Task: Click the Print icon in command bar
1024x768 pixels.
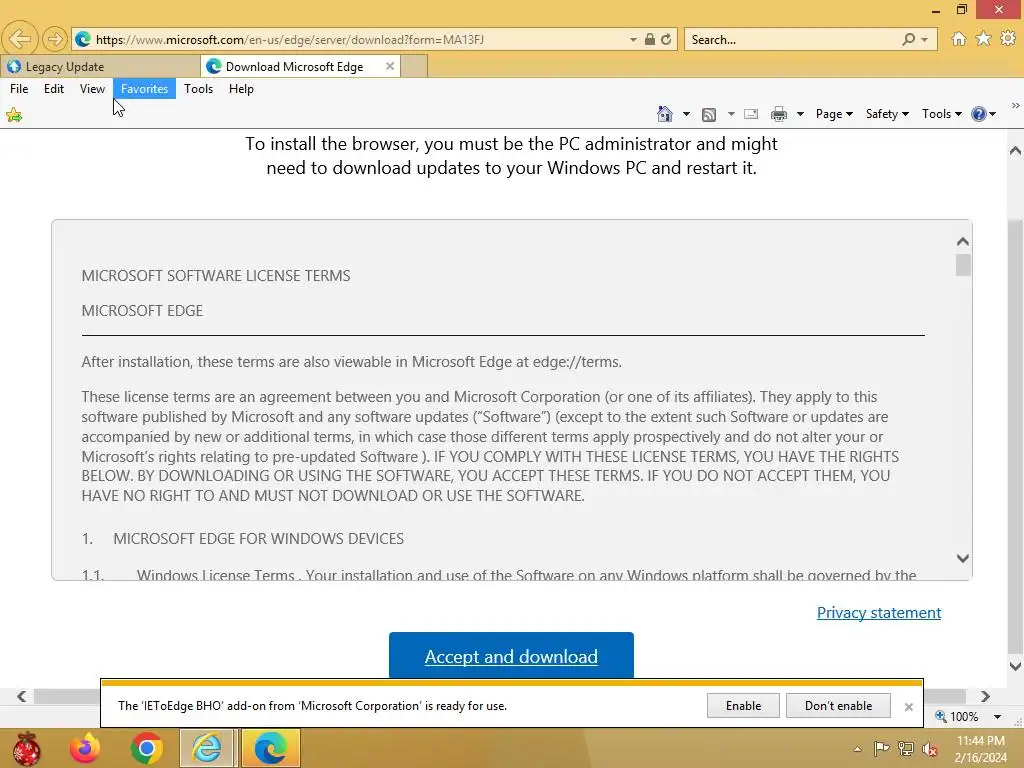Action: click(778, 114)
